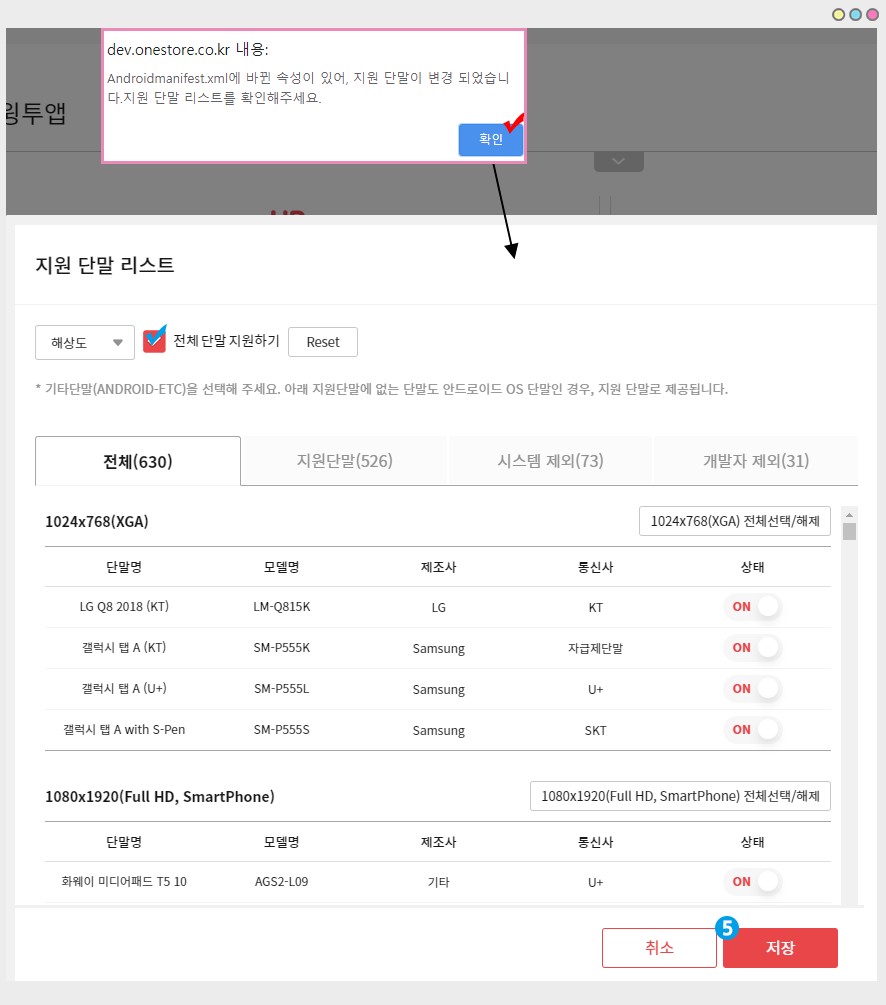The width and height of the screenshot is (886, 1005).
Task: Disable the 갤럭시 탭 A (KT) switch
Action: click(x=751, y=647)
